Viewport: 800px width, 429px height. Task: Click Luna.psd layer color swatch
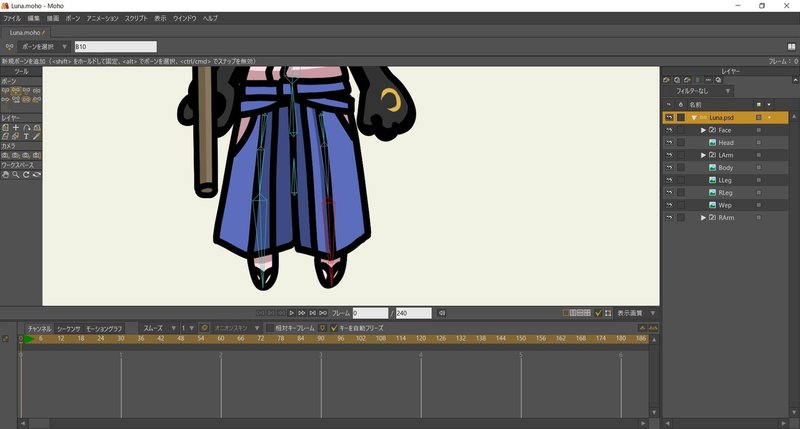tap(758, 118)
